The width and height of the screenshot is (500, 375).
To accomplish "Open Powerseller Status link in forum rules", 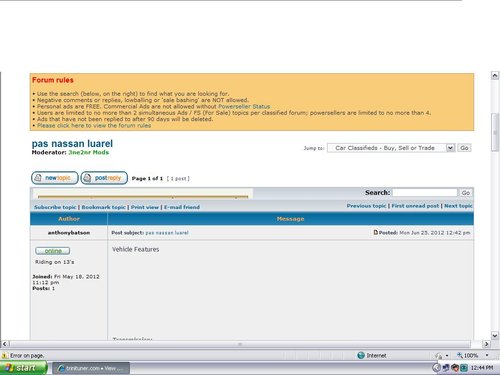I will [244, 106].
